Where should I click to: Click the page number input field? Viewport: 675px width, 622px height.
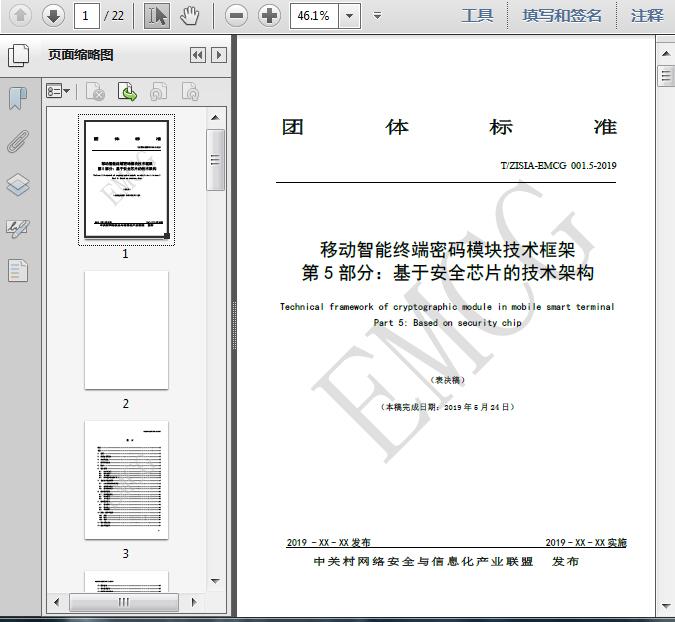(x=87, y=16)
